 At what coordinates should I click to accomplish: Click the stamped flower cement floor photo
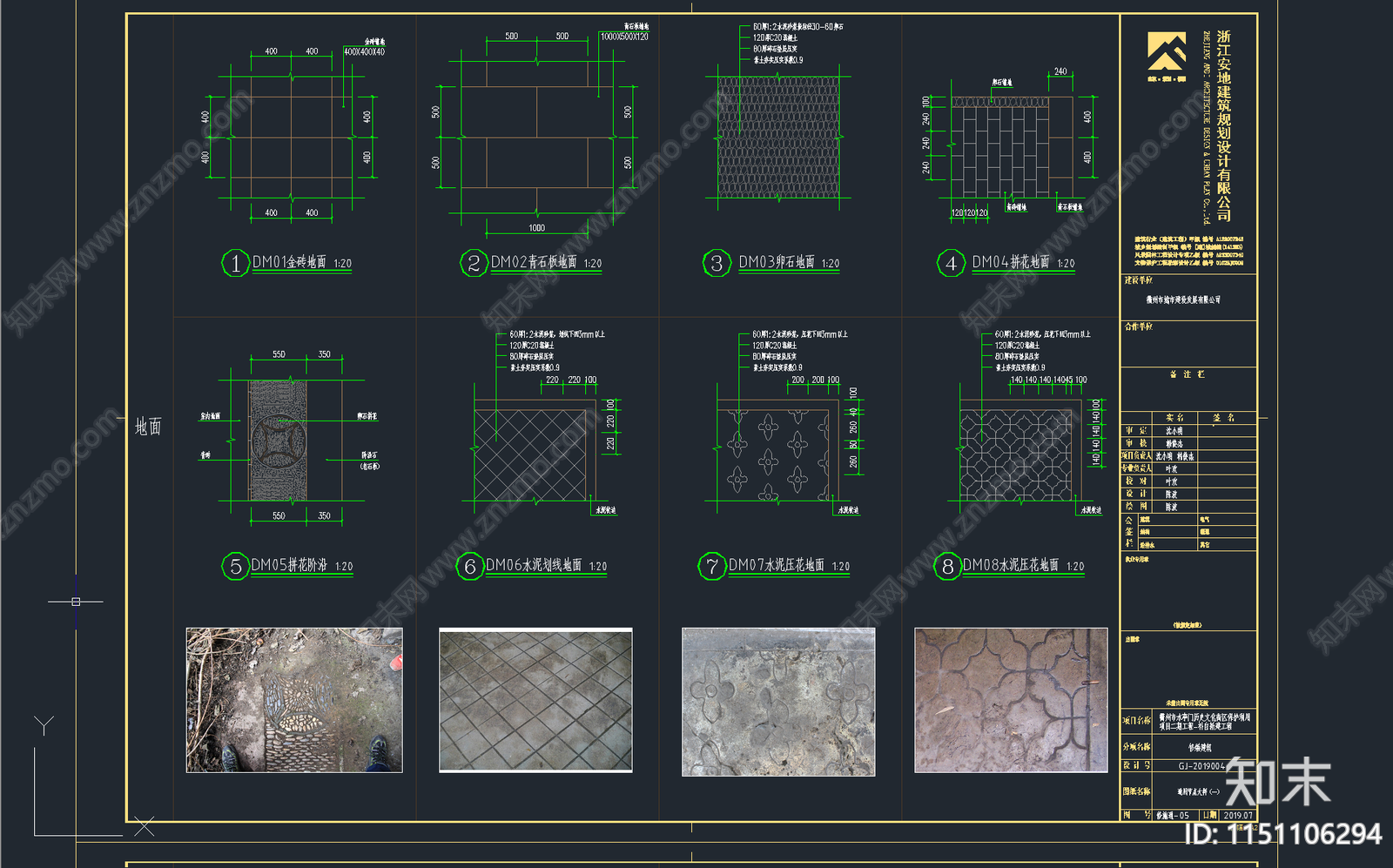(x=778, y=702)
